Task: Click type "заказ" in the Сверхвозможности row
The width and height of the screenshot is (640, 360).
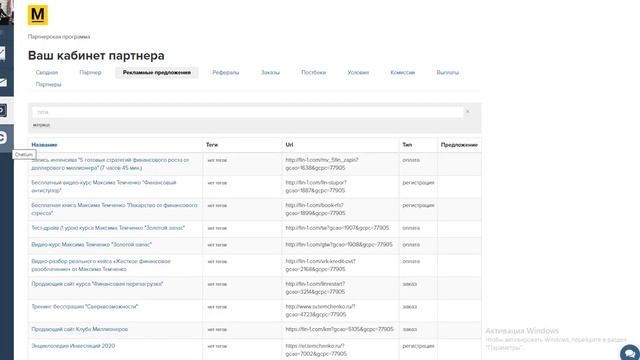Action: [410, 307]
